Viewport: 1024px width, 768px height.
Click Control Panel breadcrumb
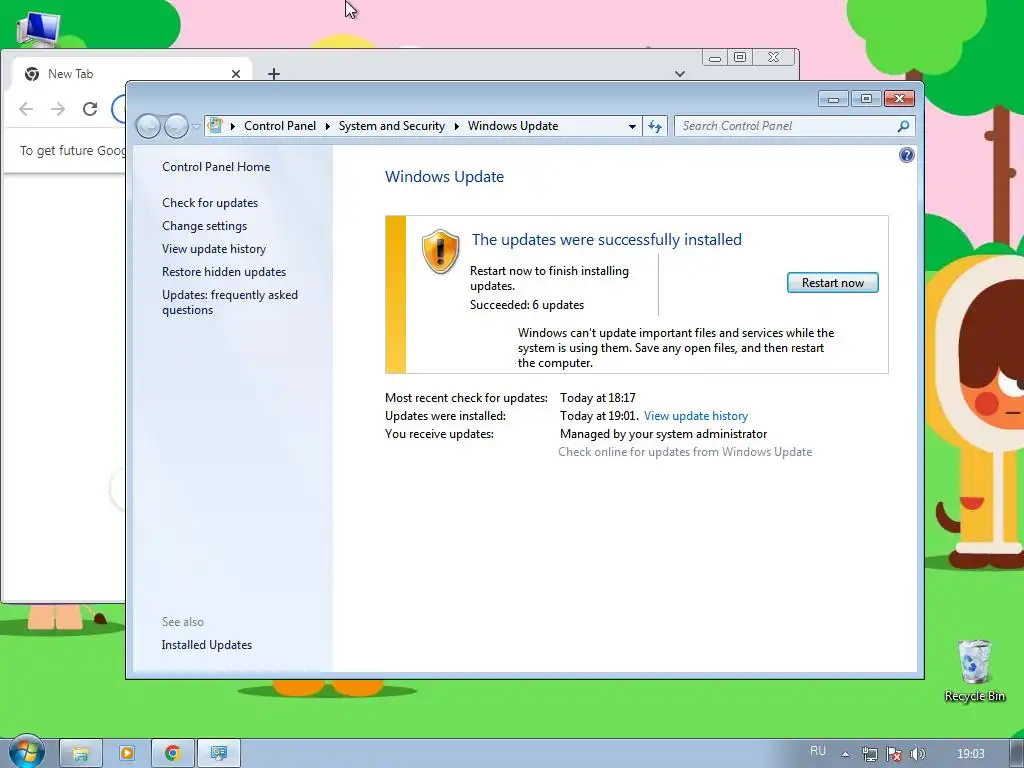pyautogui.click(x=280, y=126)
